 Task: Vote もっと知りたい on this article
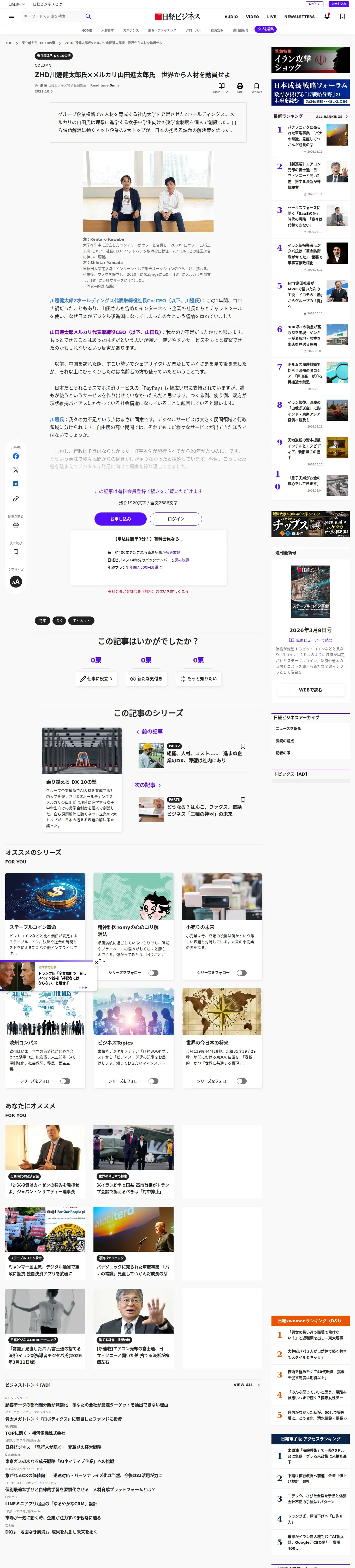(198, 678)
